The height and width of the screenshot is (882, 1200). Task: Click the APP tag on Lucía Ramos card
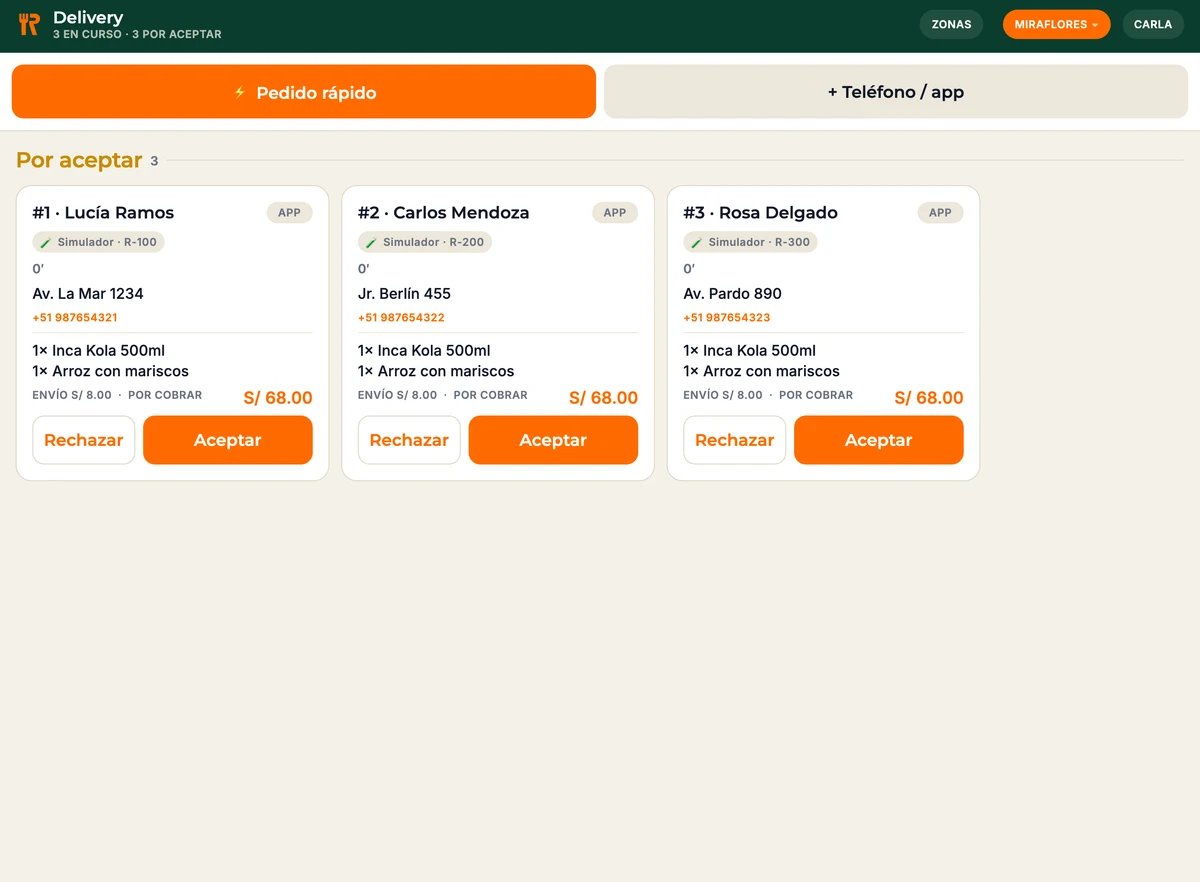pyautogui.click(x=290, y=213)
